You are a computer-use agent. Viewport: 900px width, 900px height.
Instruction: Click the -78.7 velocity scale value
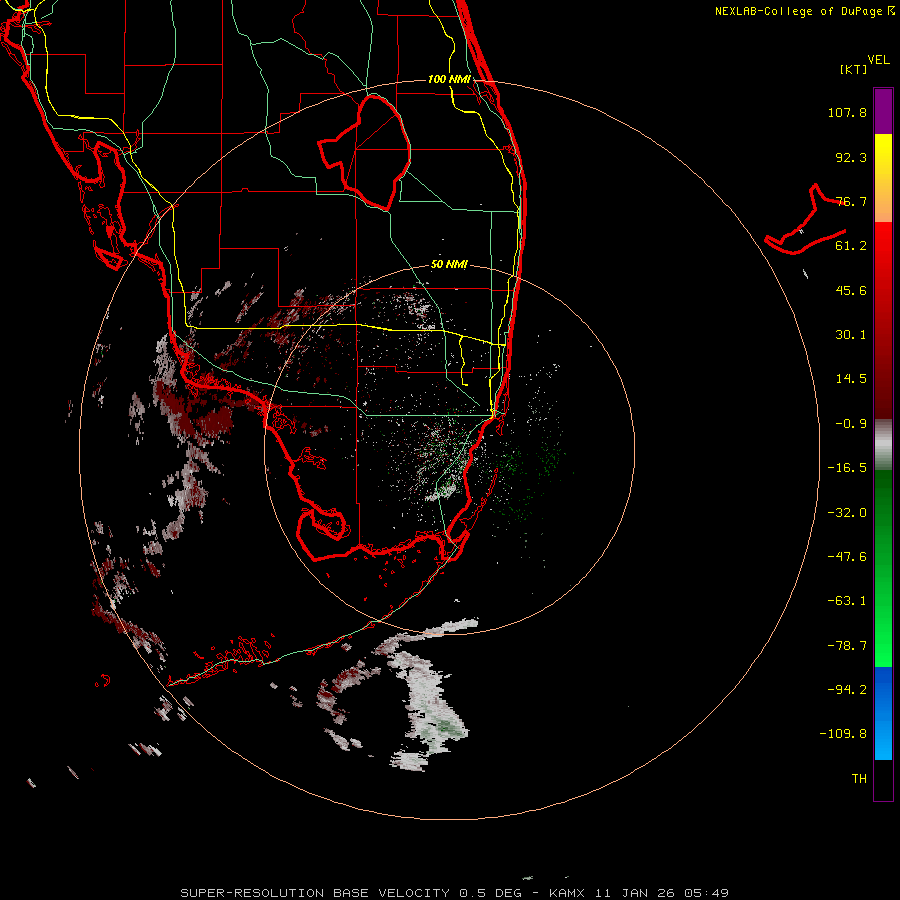coord(847,646)
